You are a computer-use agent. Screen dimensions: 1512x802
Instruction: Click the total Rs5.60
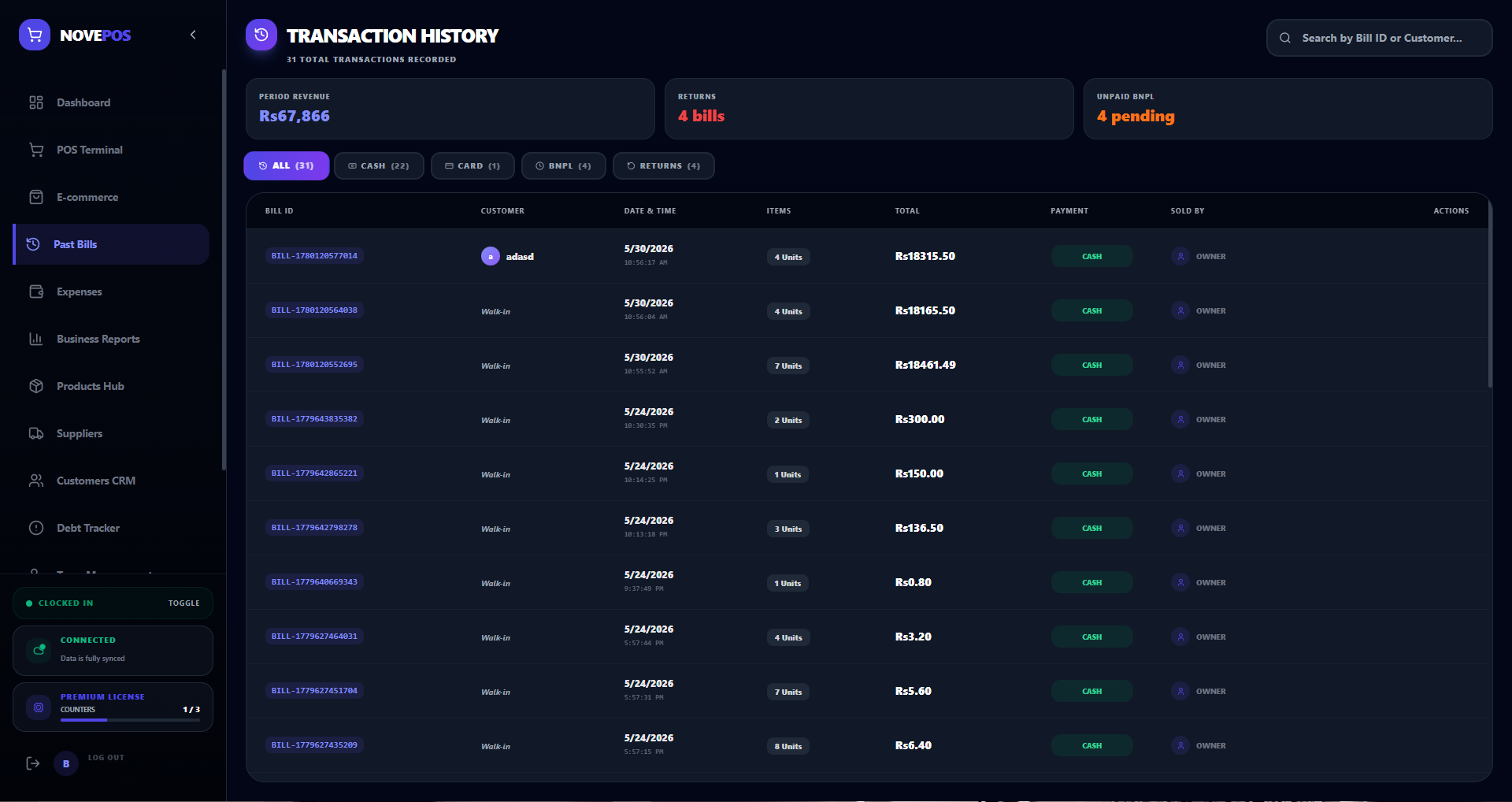(x=913, y=691)
